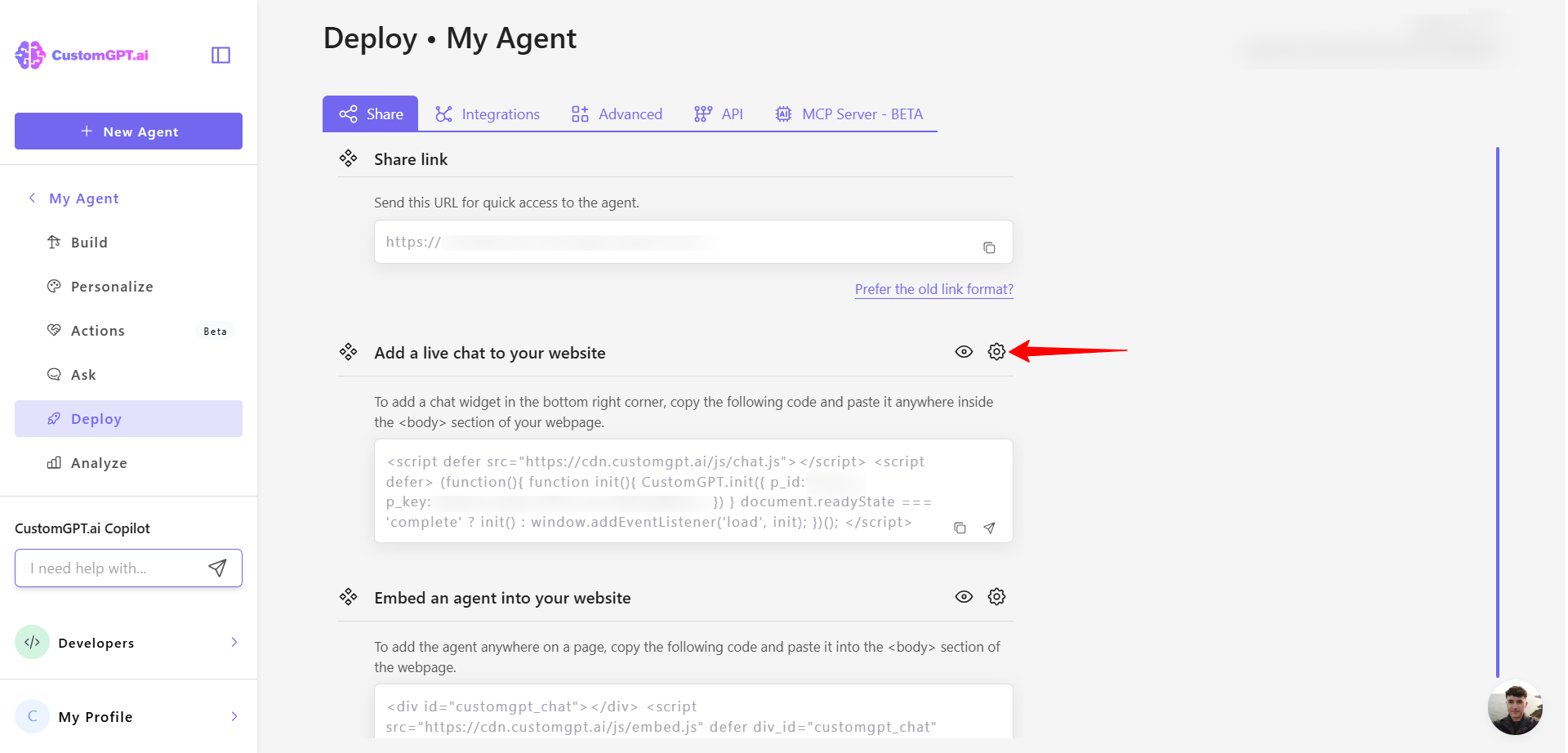Open live chat settings gear
The height and width of the screenshot is (753, 1568).
[996, 352]
